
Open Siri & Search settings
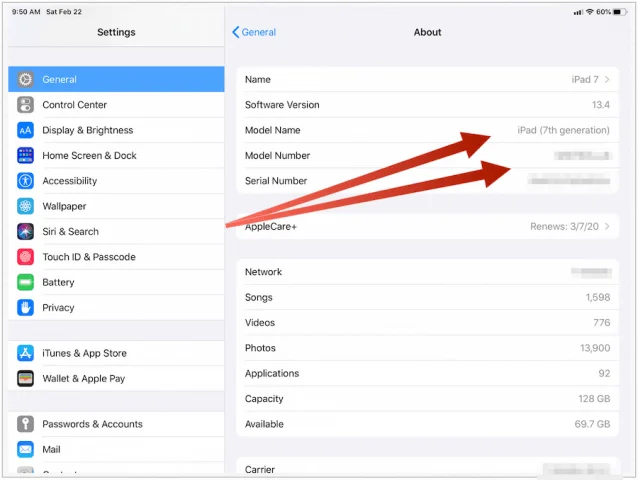(x=116, y=231)
